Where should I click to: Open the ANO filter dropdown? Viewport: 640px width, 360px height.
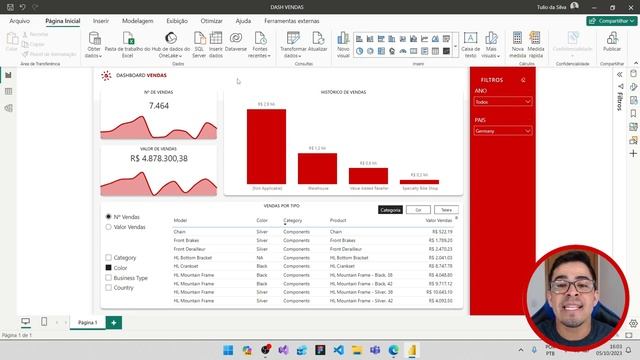[503, 102]
